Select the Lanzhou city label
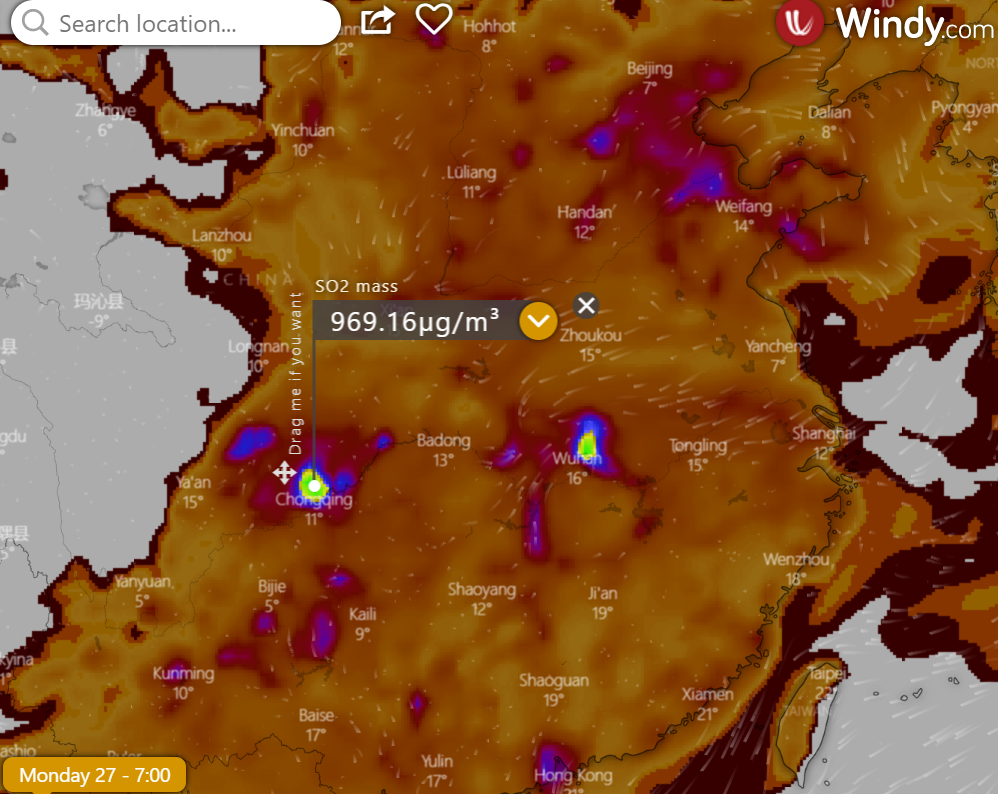 pyautogui.click(x=221, y=236)
